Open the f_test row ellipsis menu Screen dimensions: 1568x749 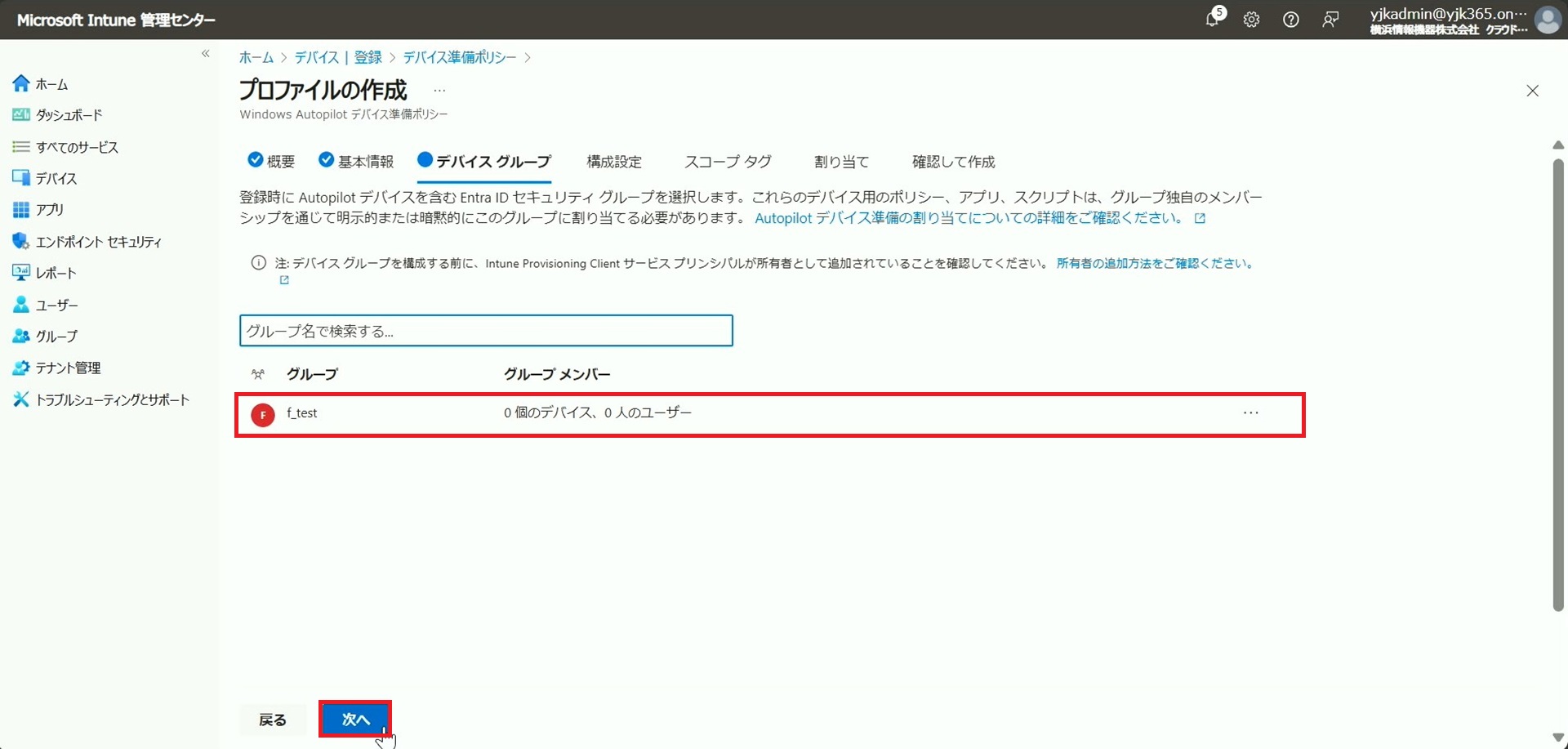pyautogui.click(x=1250, y=413)
